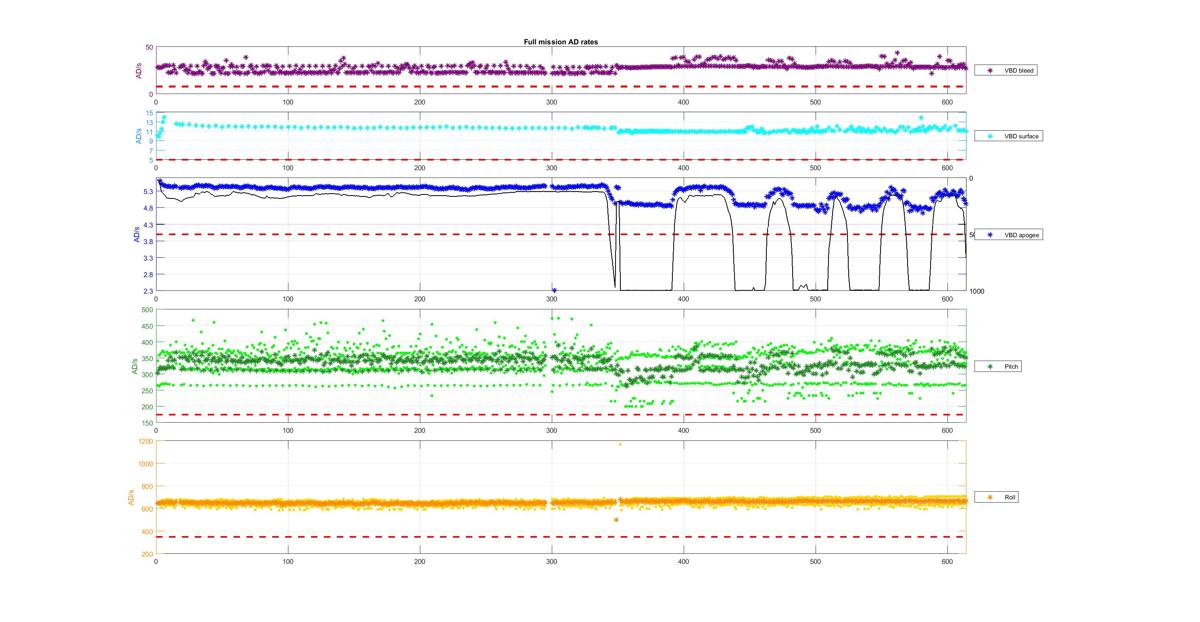
Task: Select the 'VBD surface' legend label
Action: pos(1020,136)
